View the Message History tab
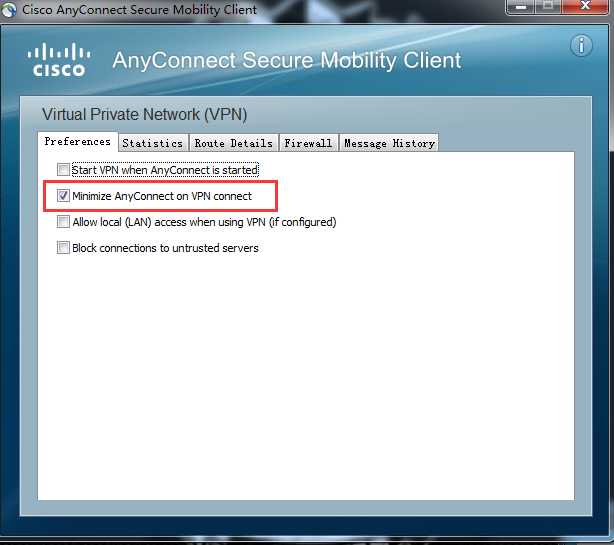The height and width of the screenshot is (545, 614). coord(389,143)
